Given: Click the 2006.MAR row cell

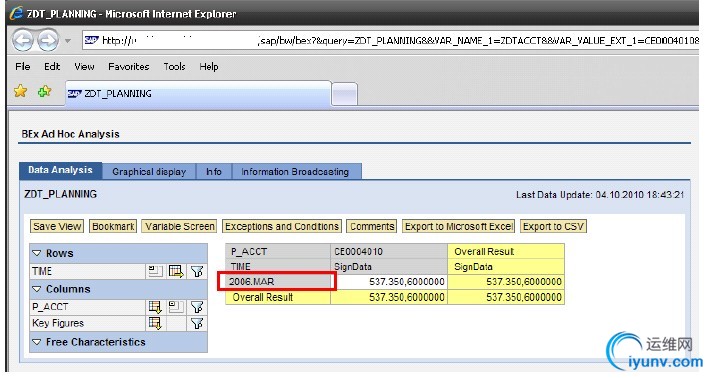Looking at the screenshot, I should (x=278, y=282).
